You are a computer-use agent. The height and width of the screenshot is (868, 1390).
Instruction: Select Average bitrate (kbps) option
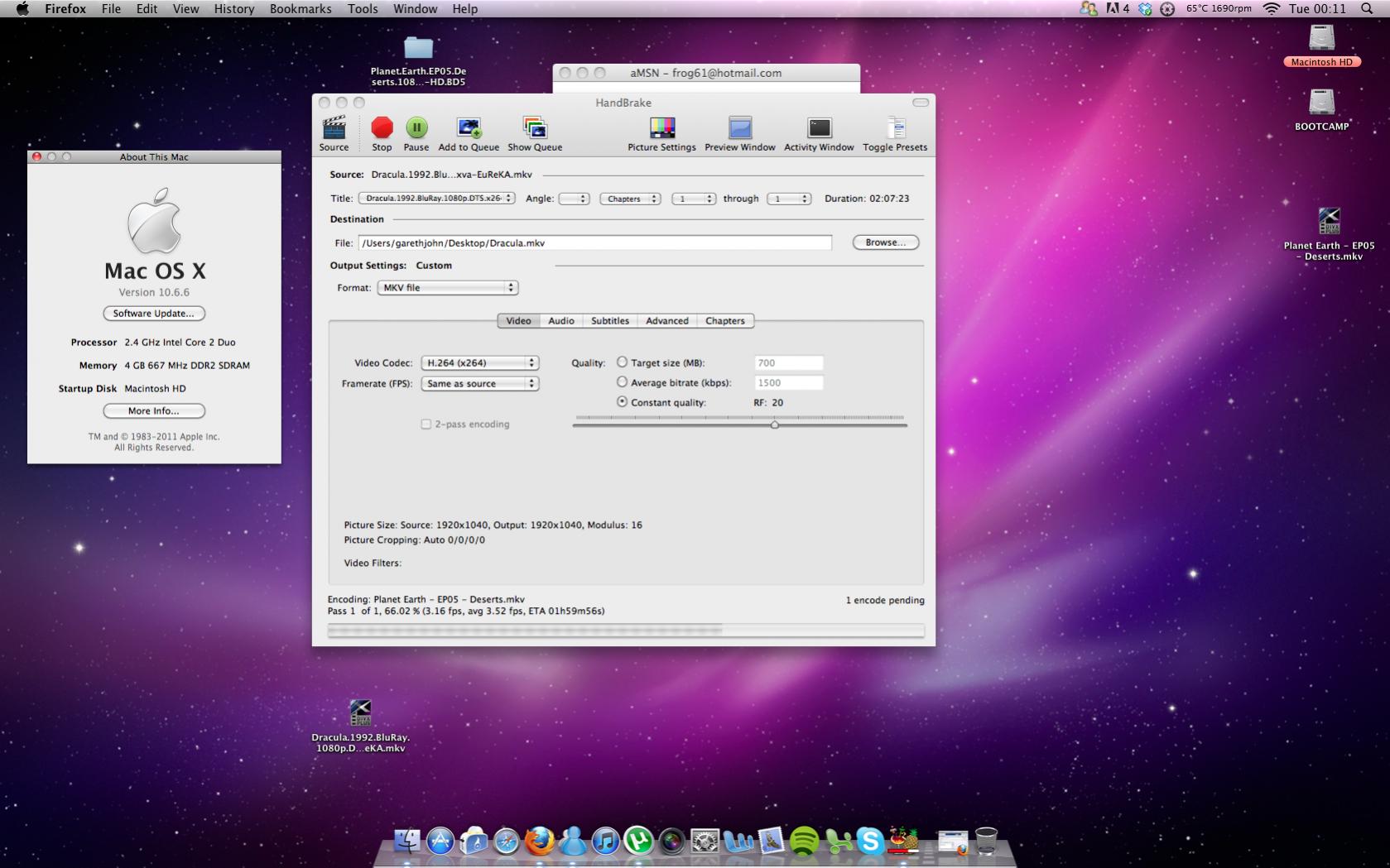(622, 381)
